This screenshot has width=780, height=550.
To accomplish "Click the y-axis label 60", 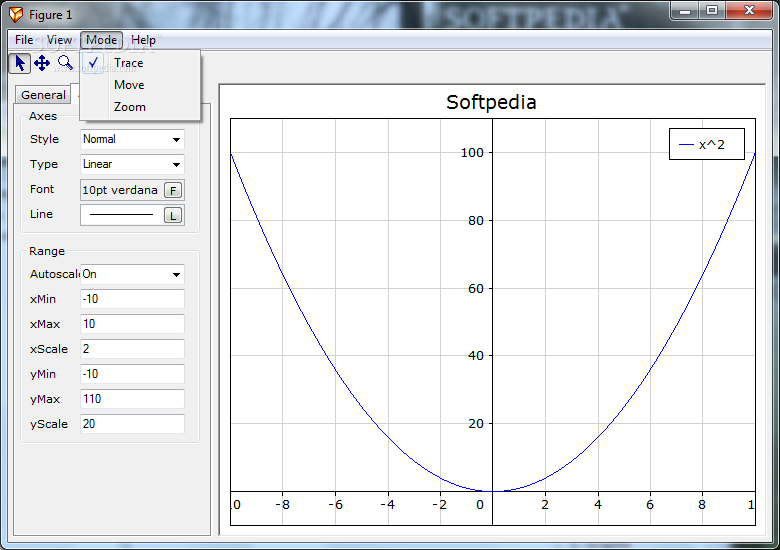I will 476,288.
